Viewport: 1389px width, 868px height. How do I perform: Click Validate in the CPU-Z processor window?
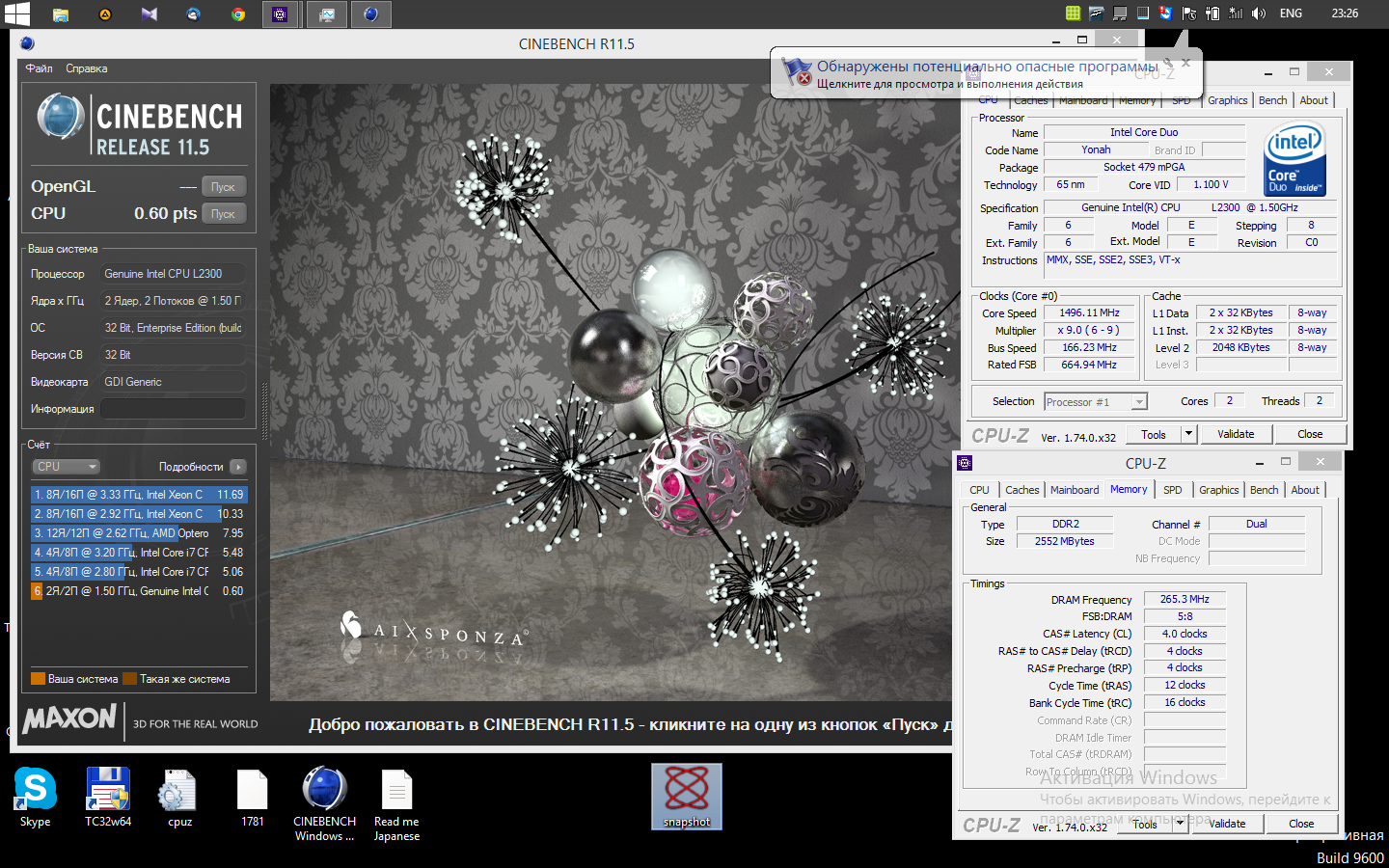[1236, 434]
